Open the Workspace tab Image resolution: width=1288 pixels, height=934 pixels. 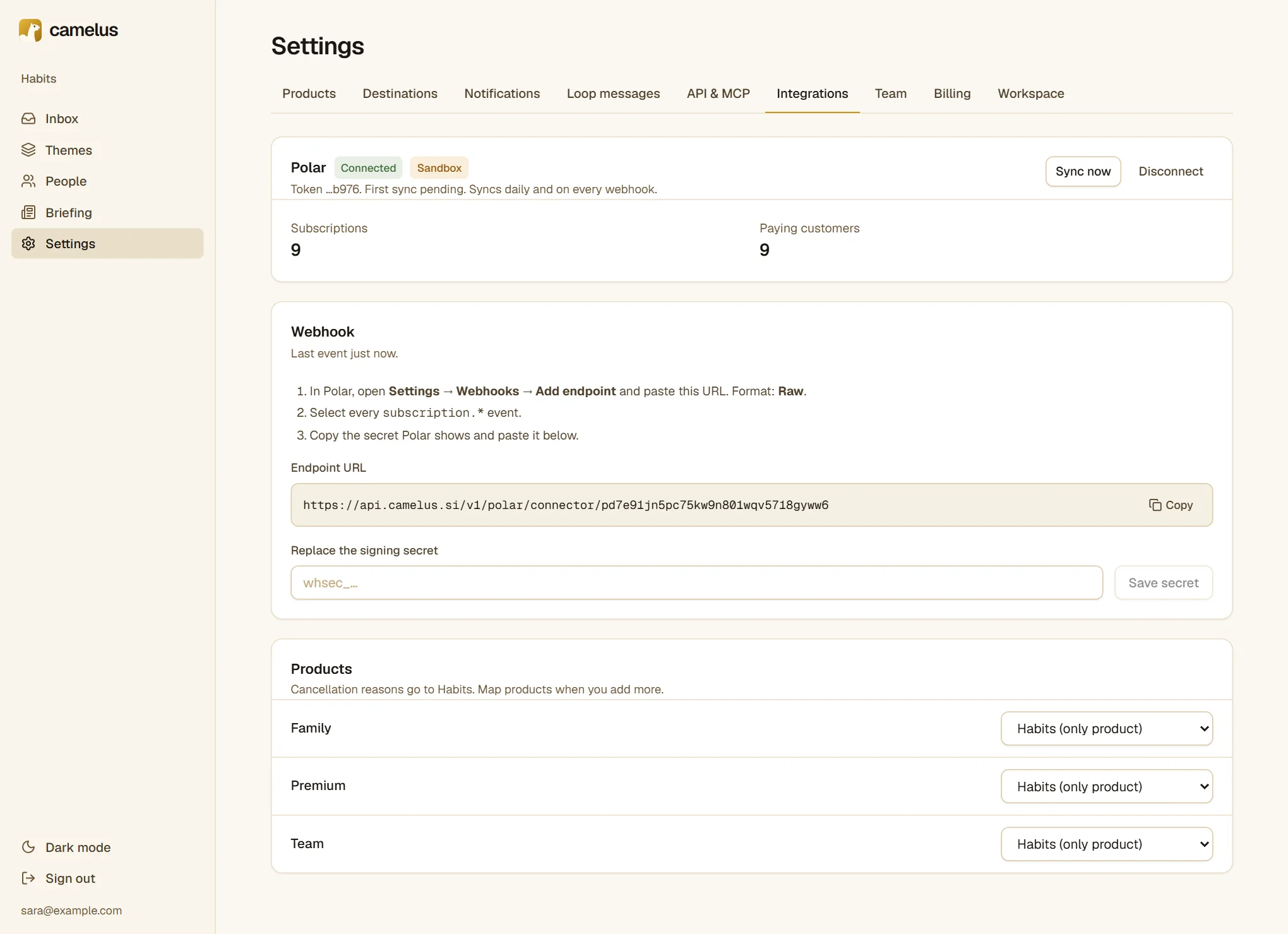coord(1030,93)
